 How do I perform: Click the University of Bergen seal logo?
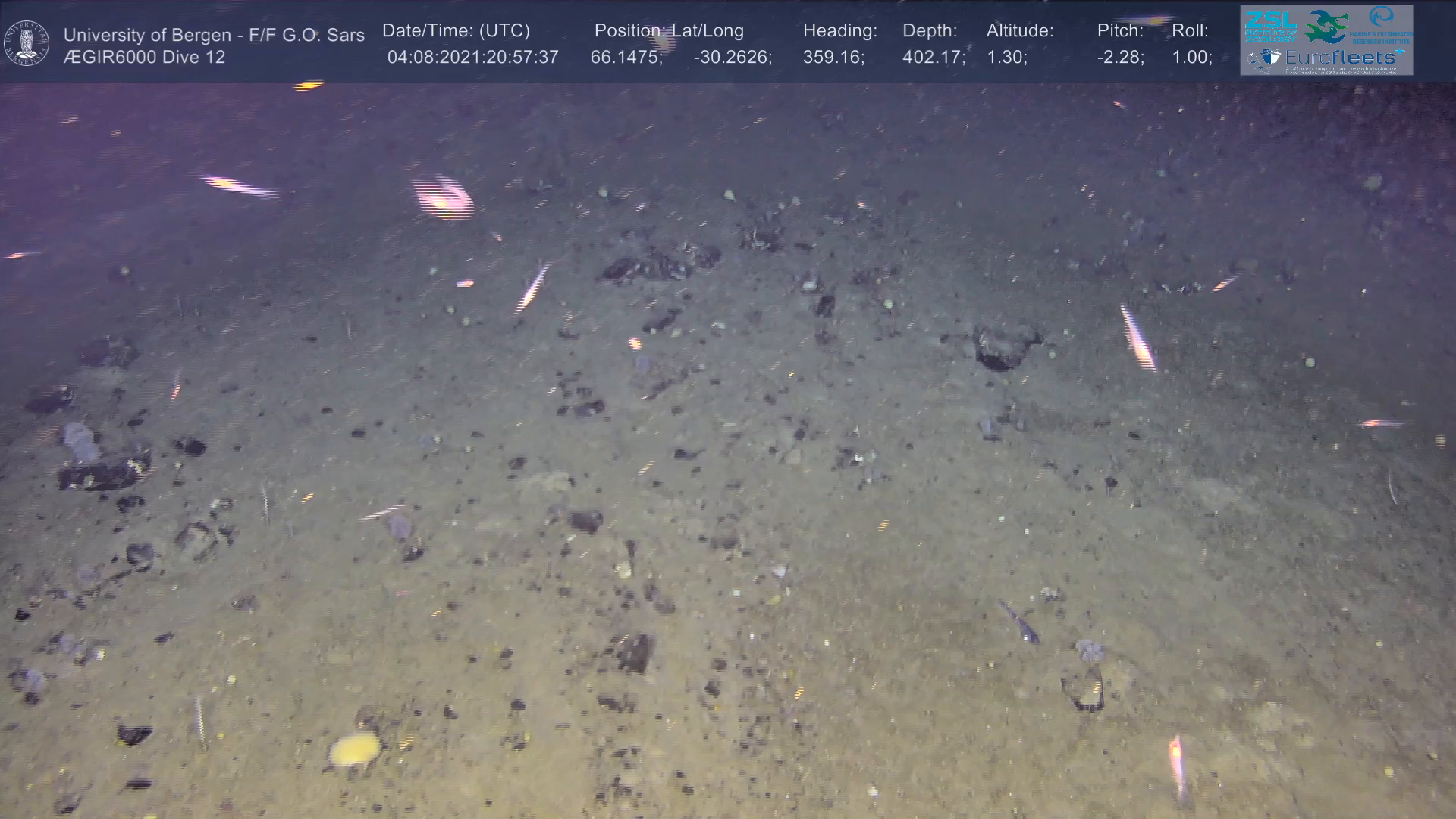27,42
